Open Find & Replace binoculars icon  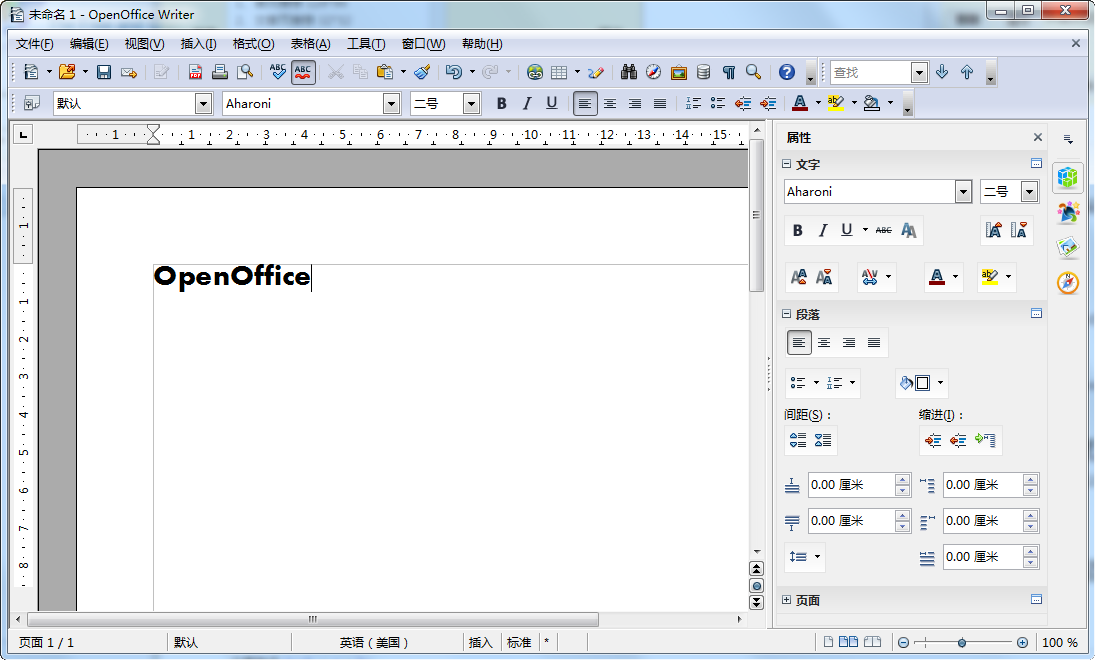(x=629, y=72)
